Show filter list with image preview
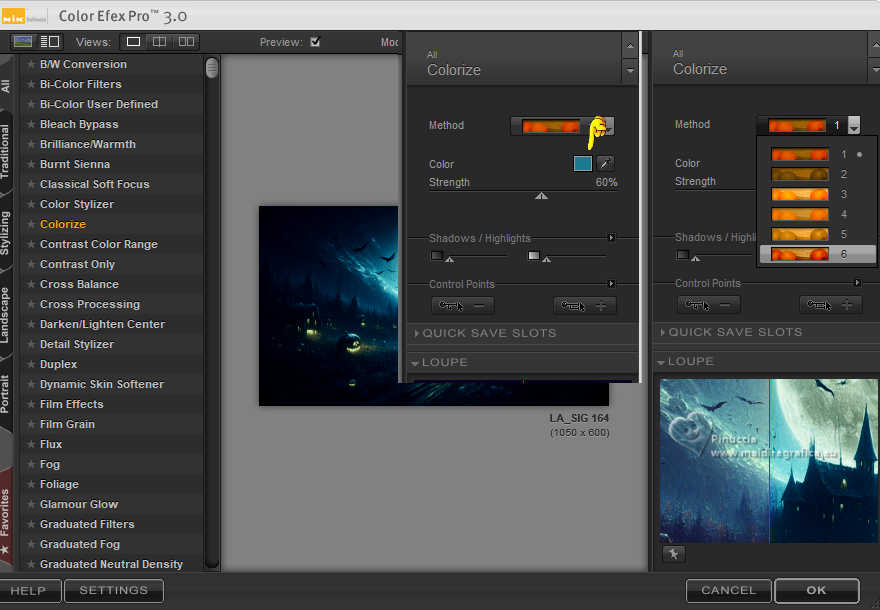The height and width of the screenshot is (610, 880). click(x=50, y=42)
